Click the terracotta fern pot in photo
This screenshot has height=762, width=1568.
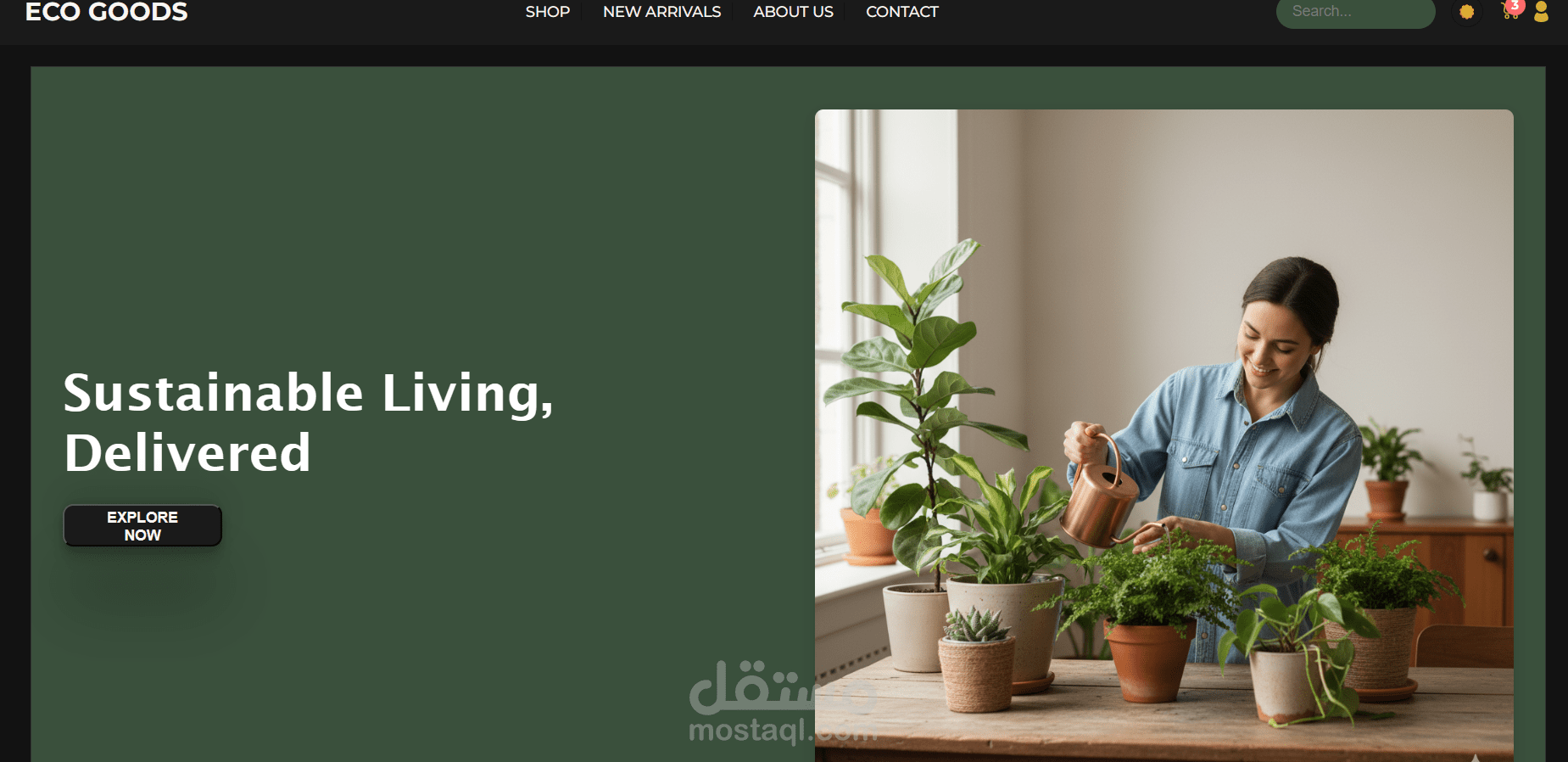coord(1149,662)
